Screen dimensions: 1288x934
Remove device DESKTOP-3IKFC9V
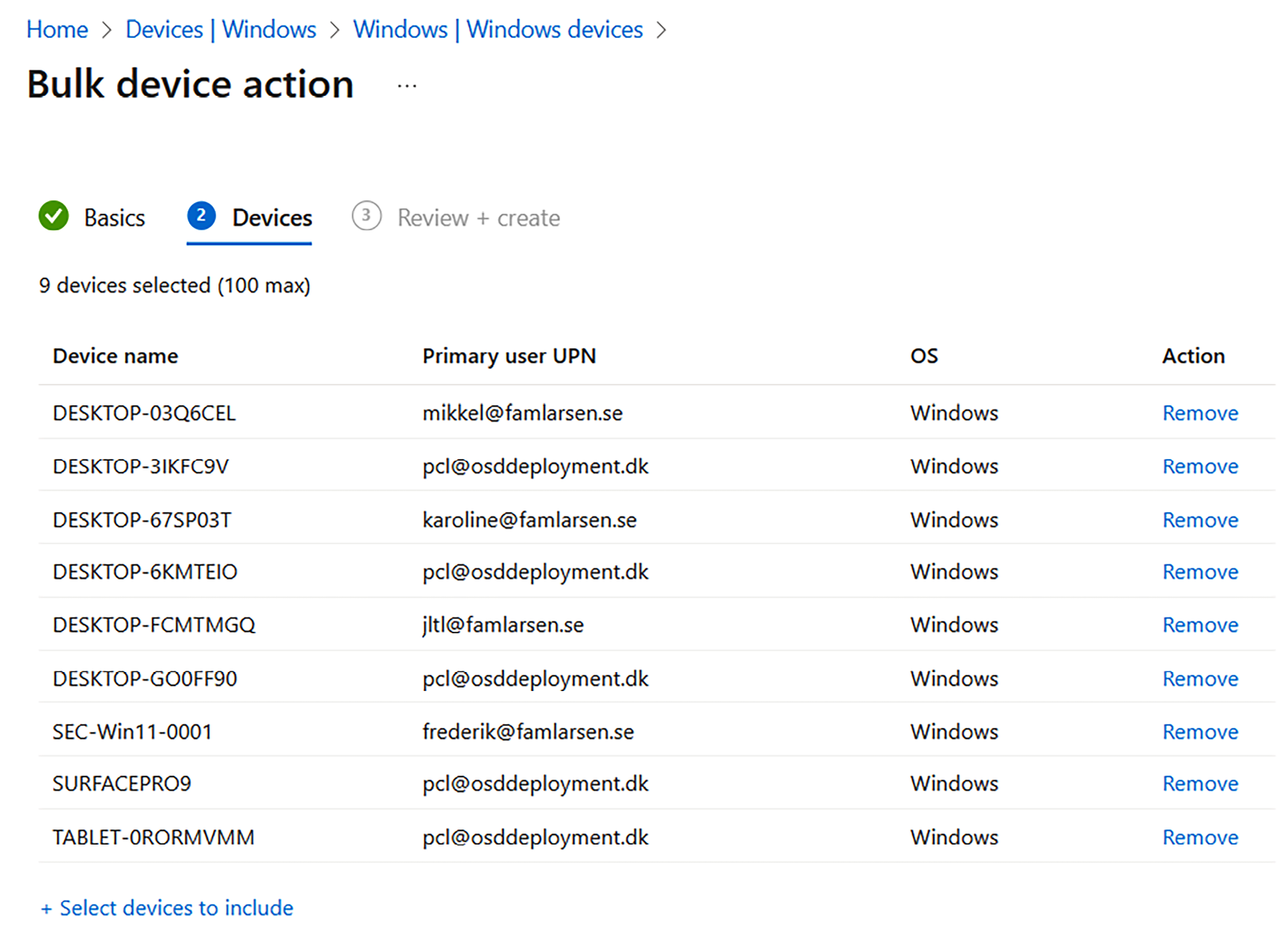click(x=1199, y=466)
